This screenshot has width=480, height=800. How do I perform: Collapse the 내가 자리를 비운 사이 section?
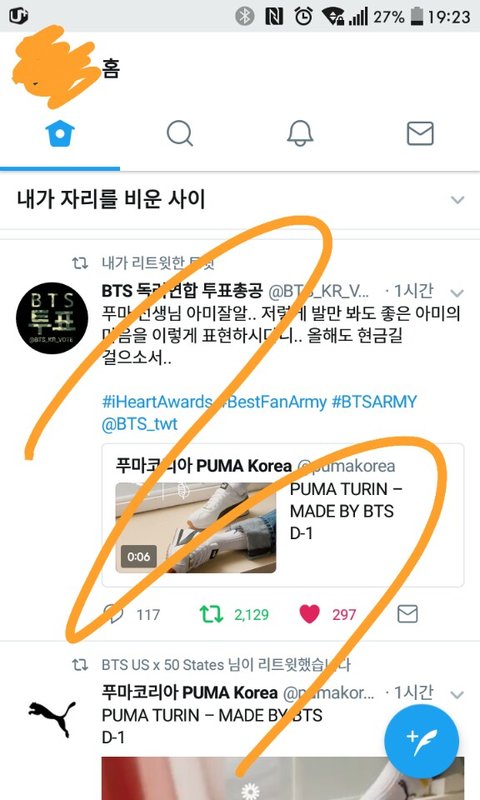458,199
